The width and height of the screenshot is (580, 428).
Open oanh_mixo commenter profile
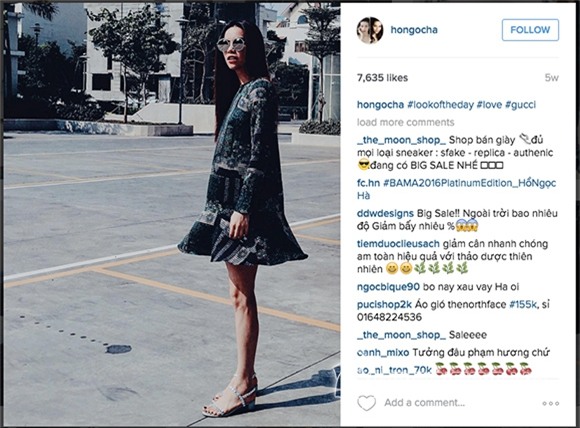(x=383, y=353)
